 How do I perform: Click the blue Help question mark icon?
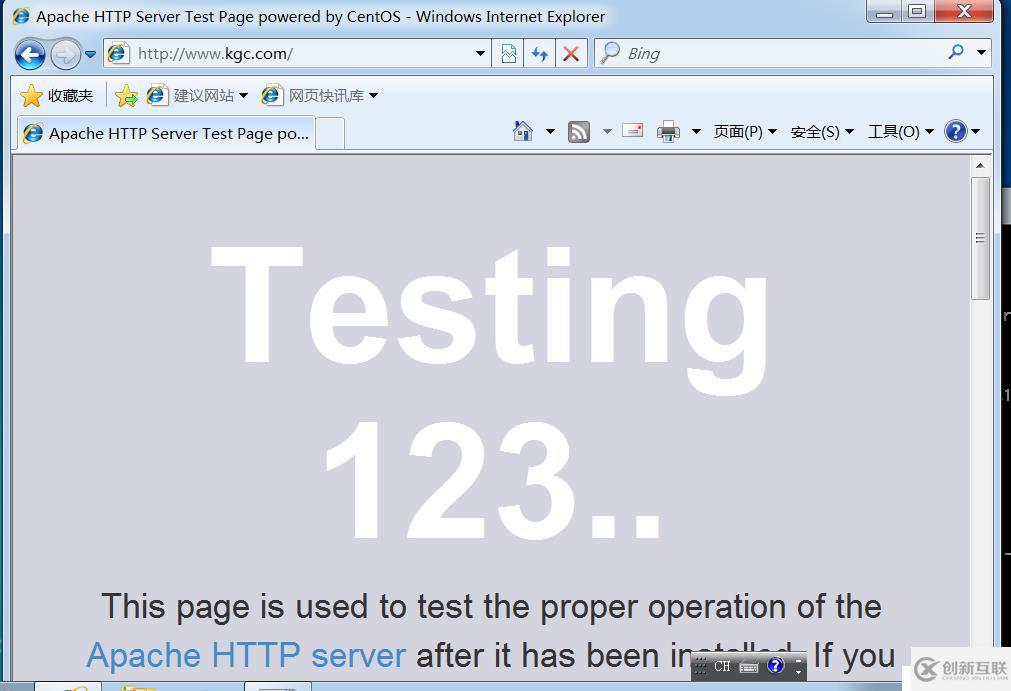956,131
